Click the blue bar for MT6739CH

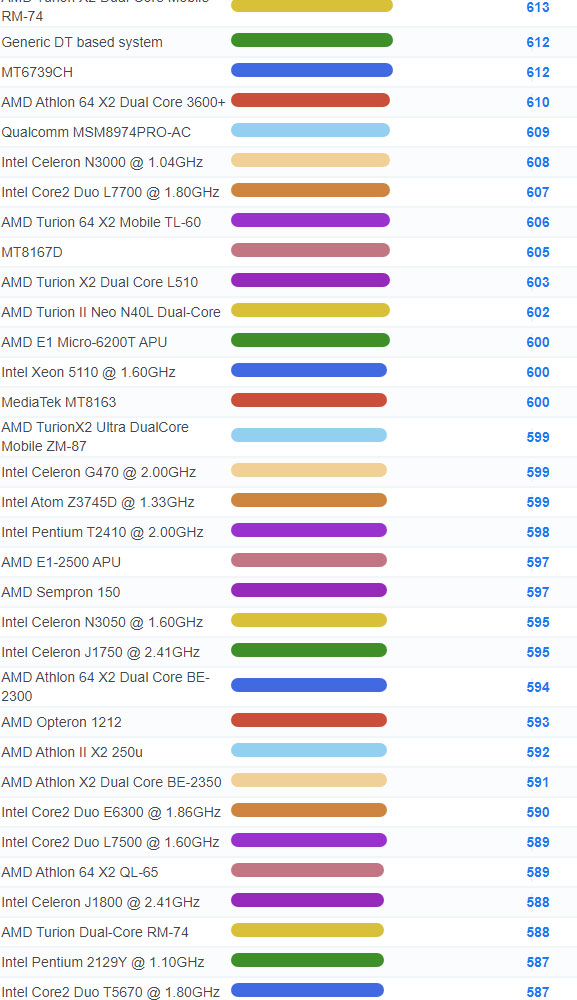(312, 70)
